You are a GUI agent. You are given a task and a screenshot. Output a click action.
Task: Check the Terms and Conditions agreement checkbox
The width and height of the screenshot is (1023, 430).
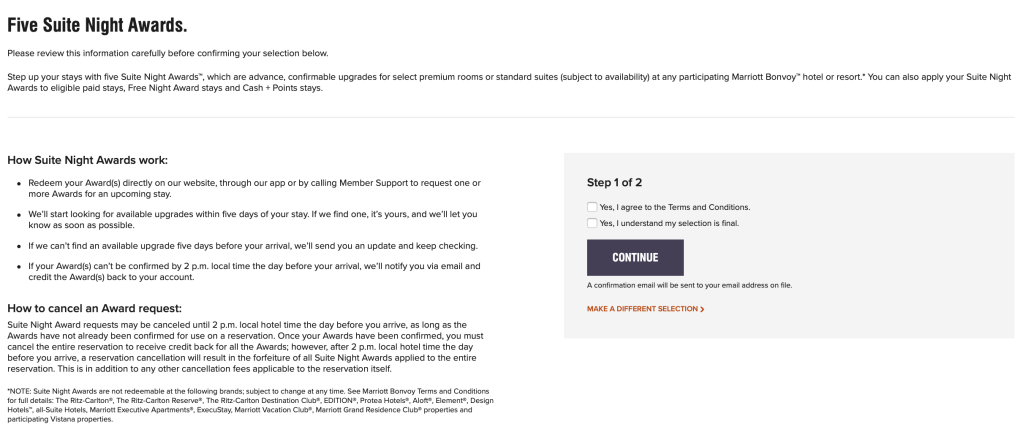(592, 207)
